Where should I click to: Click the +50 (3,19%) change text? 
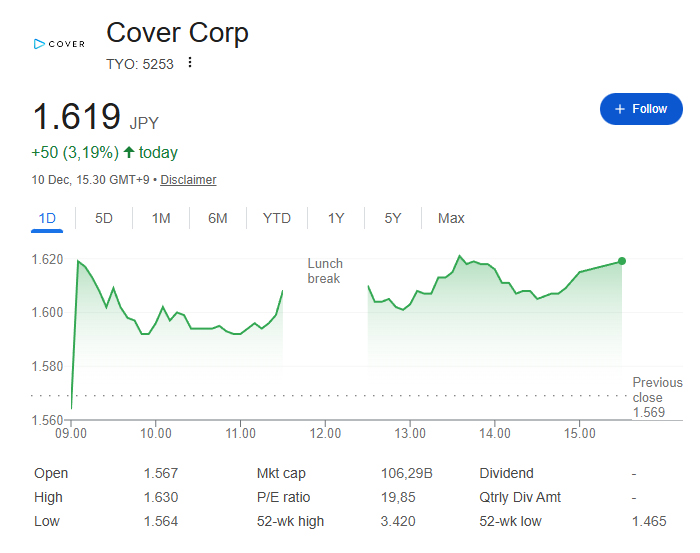(75, 153)
